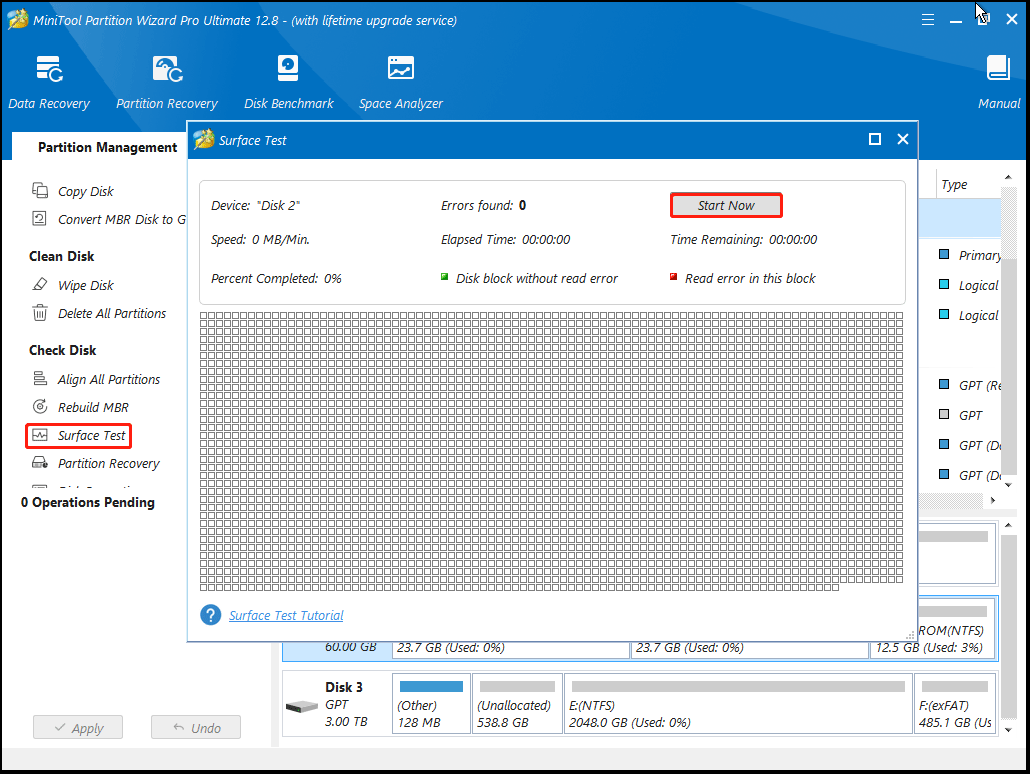Select Disk 3 Unallocated 538.8 GB block
The image size is (1030, 774).
coord(517,703)
